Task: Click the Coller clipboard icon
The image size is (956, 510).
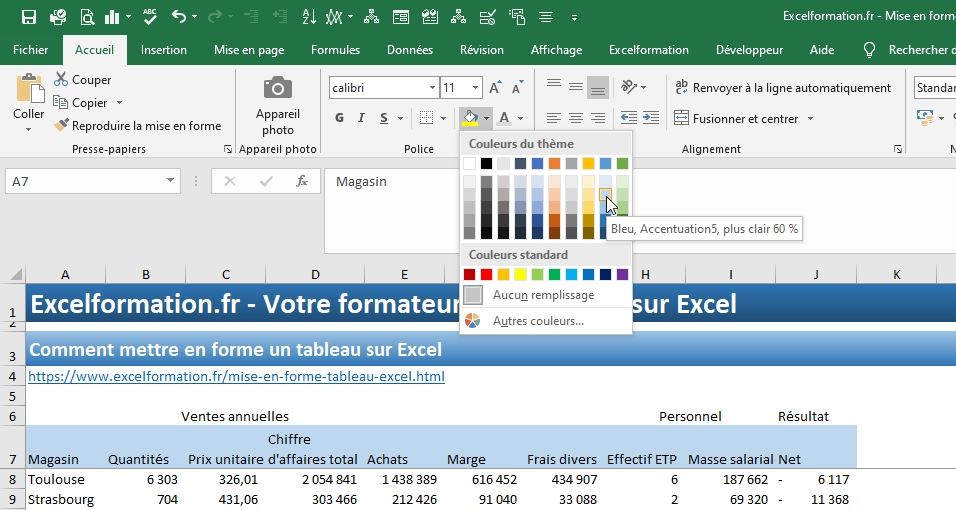Action: tap(29, 90)
